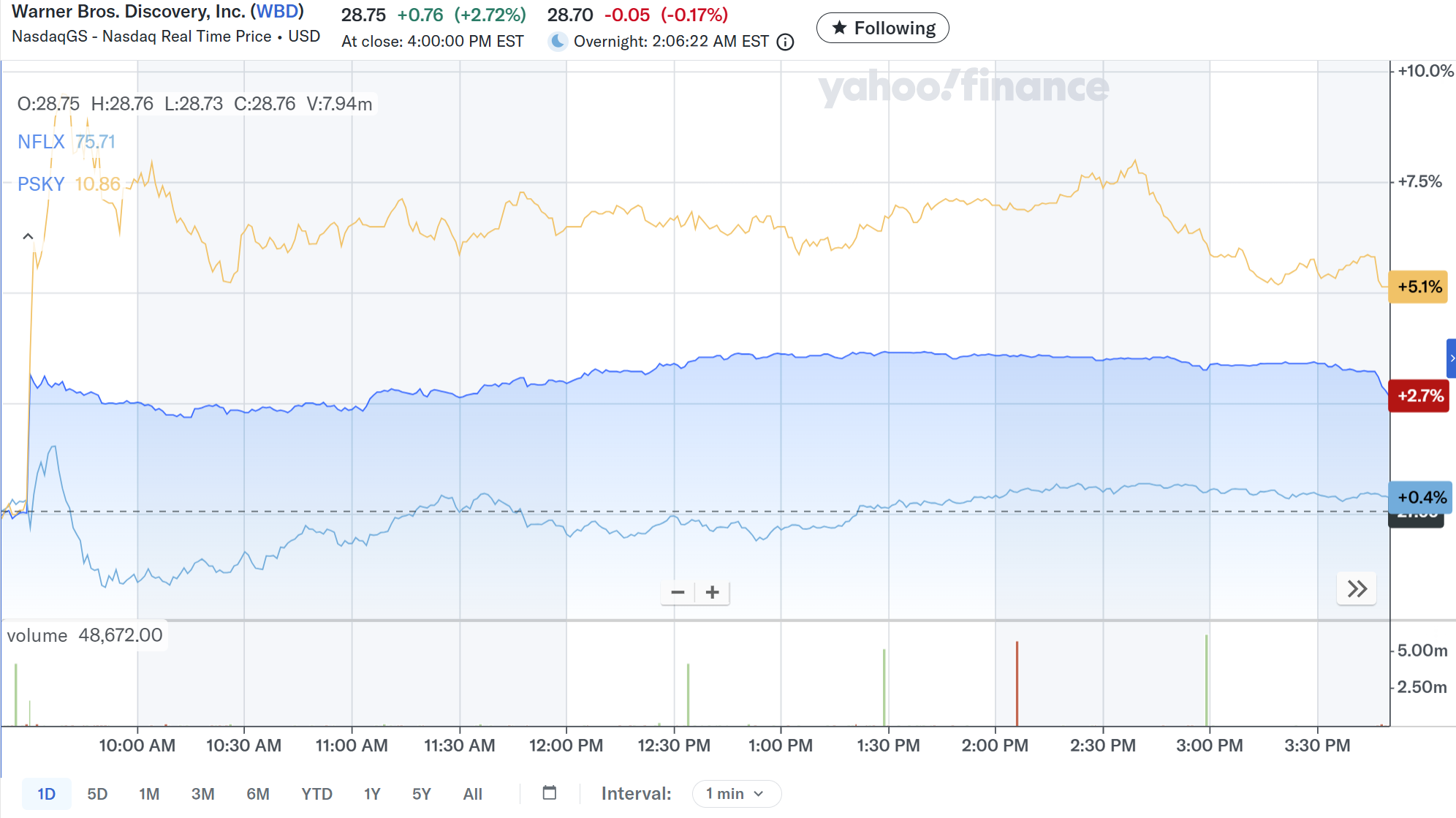The width and height of the screenshot is (1456, 818).
Task: Click the +5.1% yellow price tag
Action: click(x=1418, y=287)
